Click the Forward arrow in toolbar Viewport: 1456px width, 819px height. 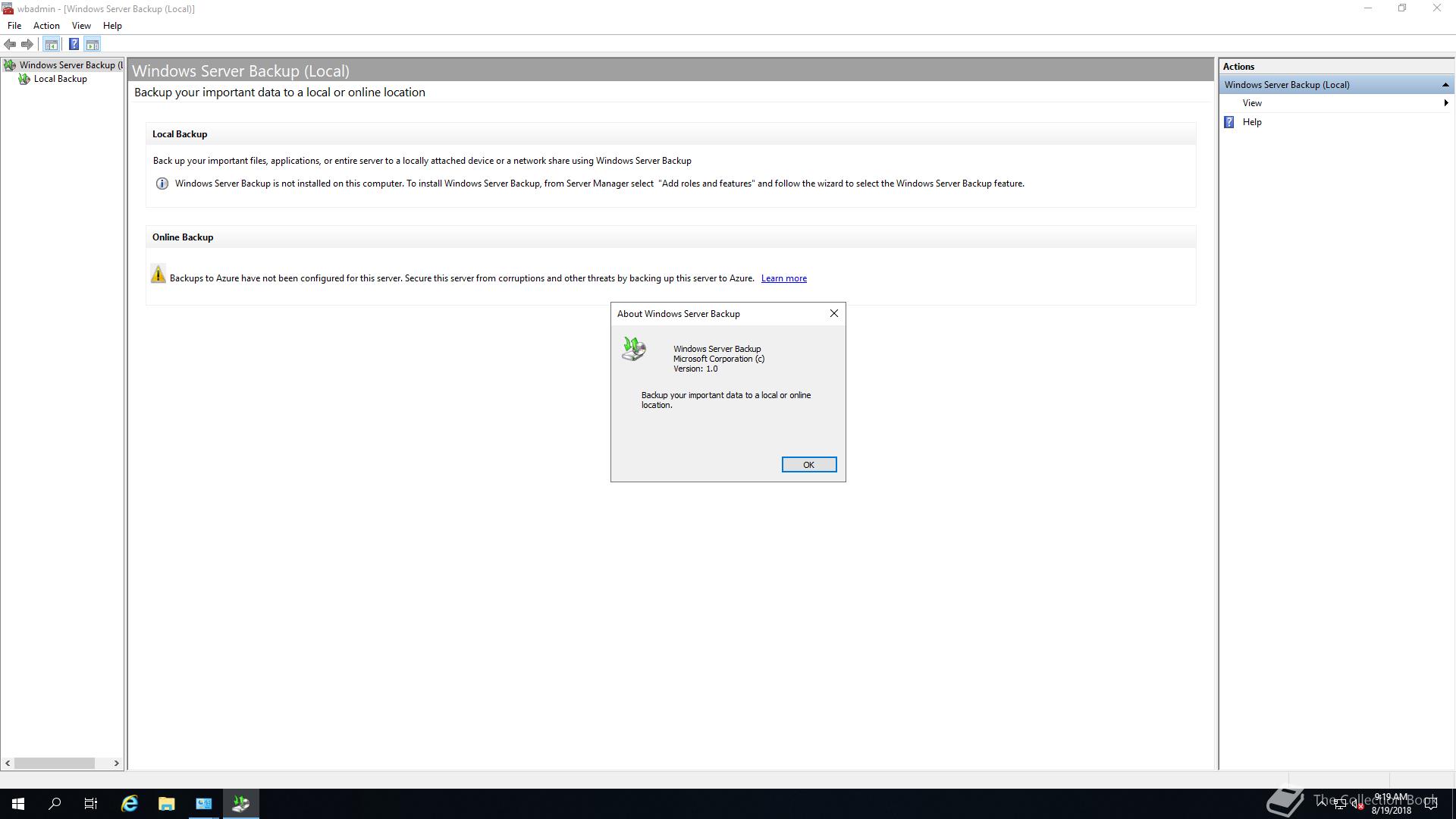pyautogui.click(x=27, y=44)
